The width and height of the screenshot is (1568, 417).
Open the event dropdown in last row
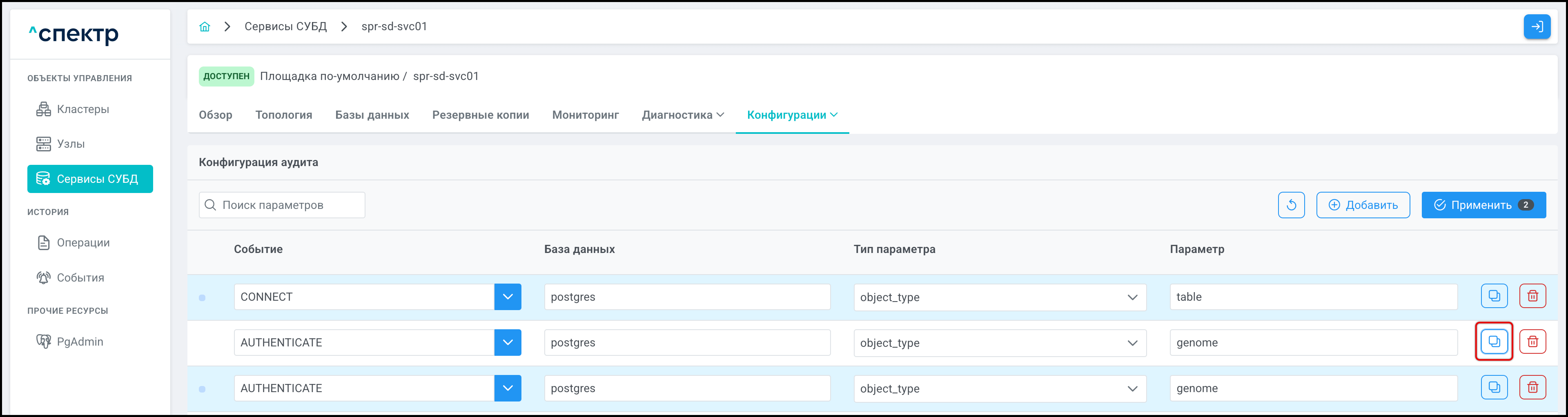tap(507, 388)
